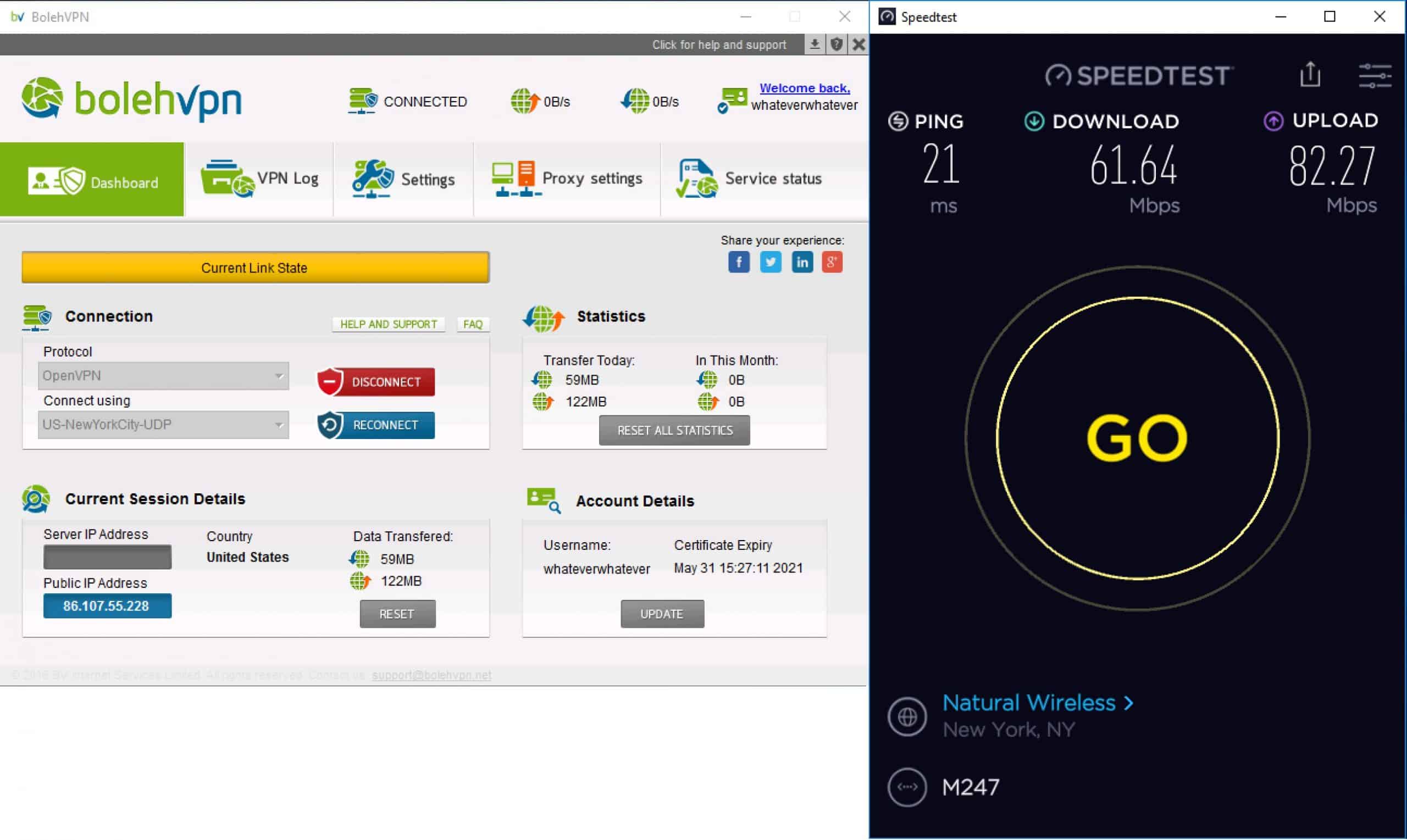Click the 61.64 download result

pos(1133,165)
